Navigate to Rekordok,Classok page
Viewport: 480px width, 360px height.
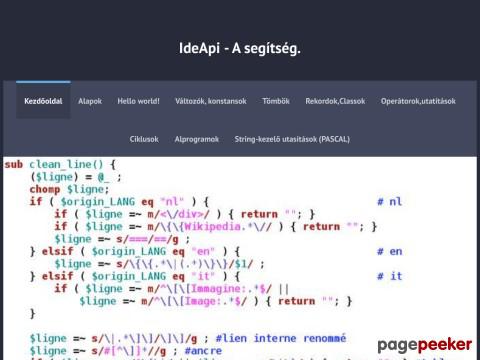click(x=335, y=101)
